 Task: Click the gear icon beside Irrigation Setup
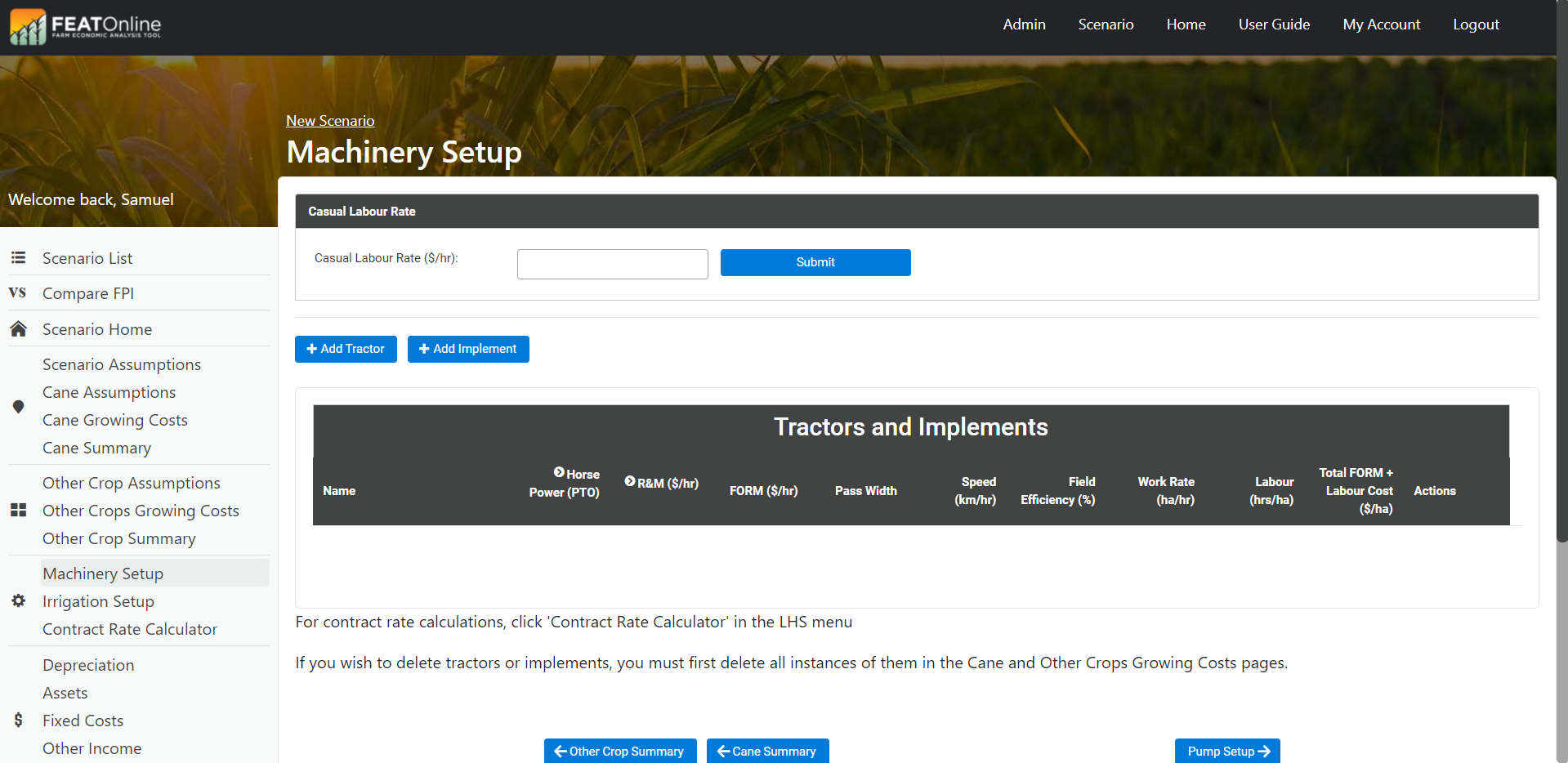tap(18, 601)
